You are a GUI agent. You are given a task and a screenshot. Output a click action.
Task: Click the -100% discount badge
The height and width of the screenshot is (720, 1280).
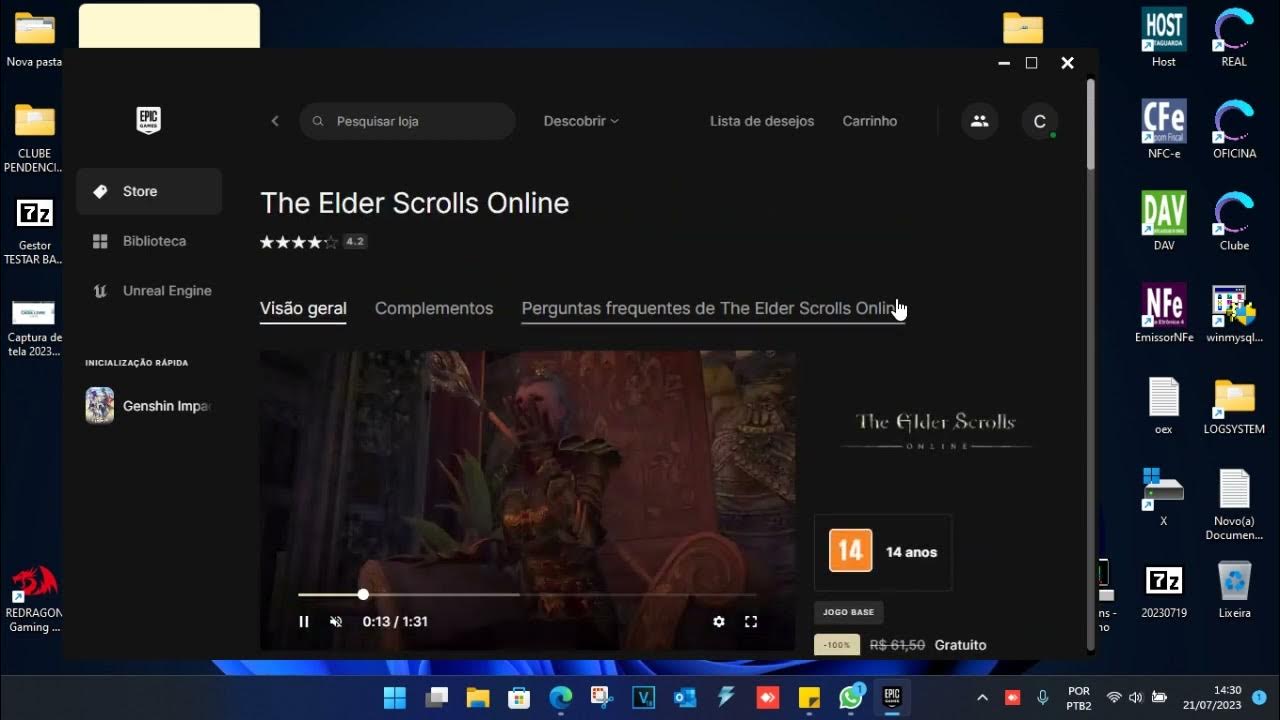(x=837, y=645)
